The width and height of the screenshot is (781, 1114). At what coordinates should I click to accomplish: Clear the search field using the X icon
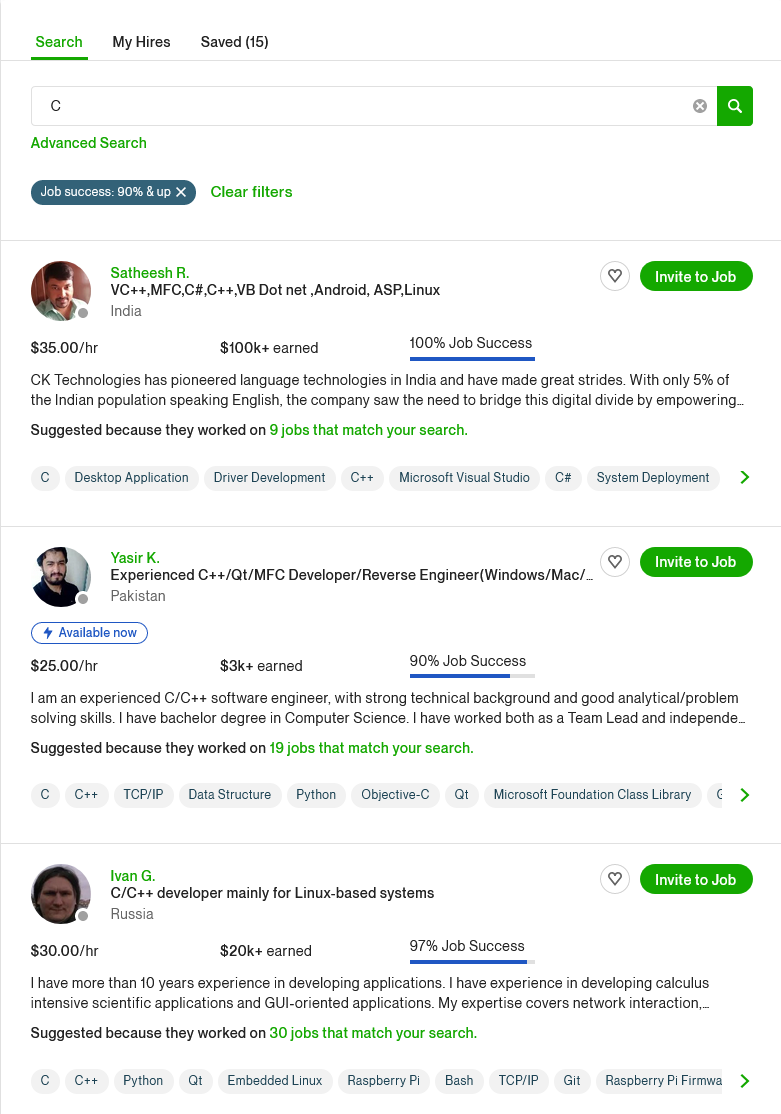pyautogui.click(x=699, y=105)
